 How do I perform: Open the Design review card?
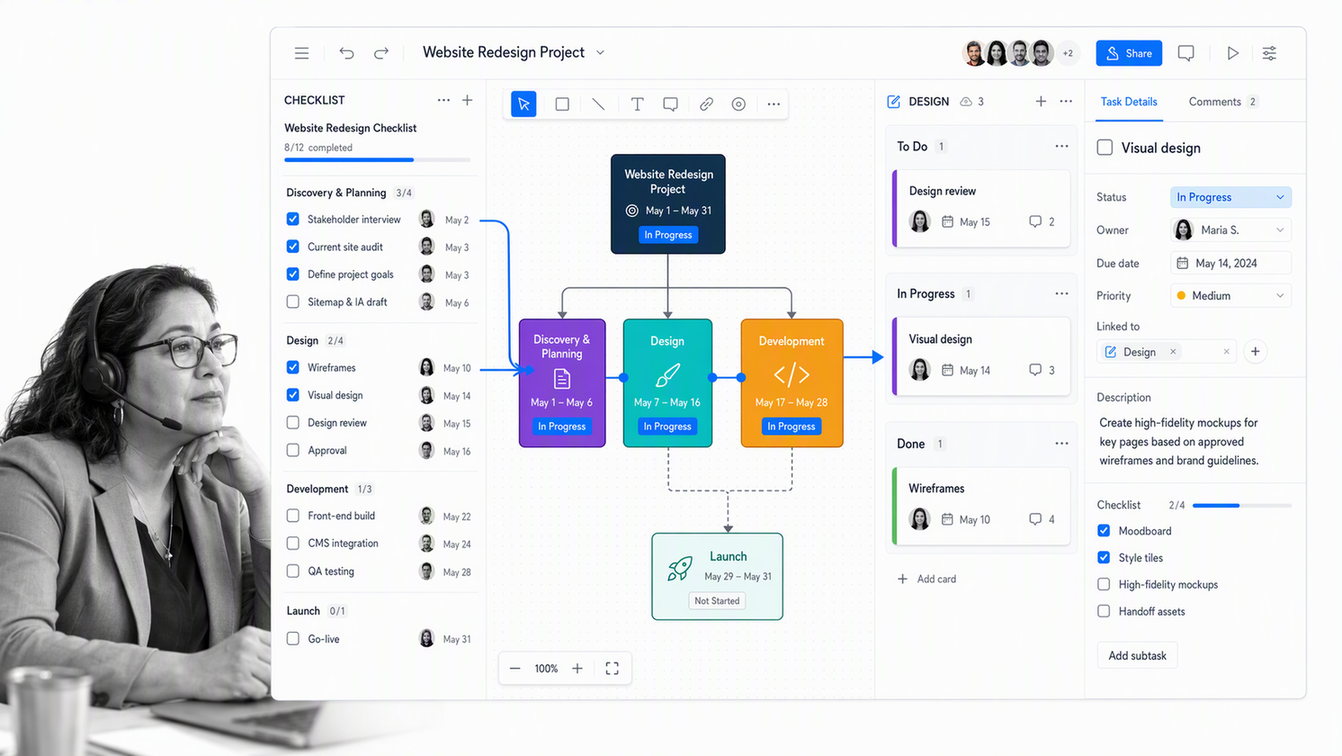981,207
